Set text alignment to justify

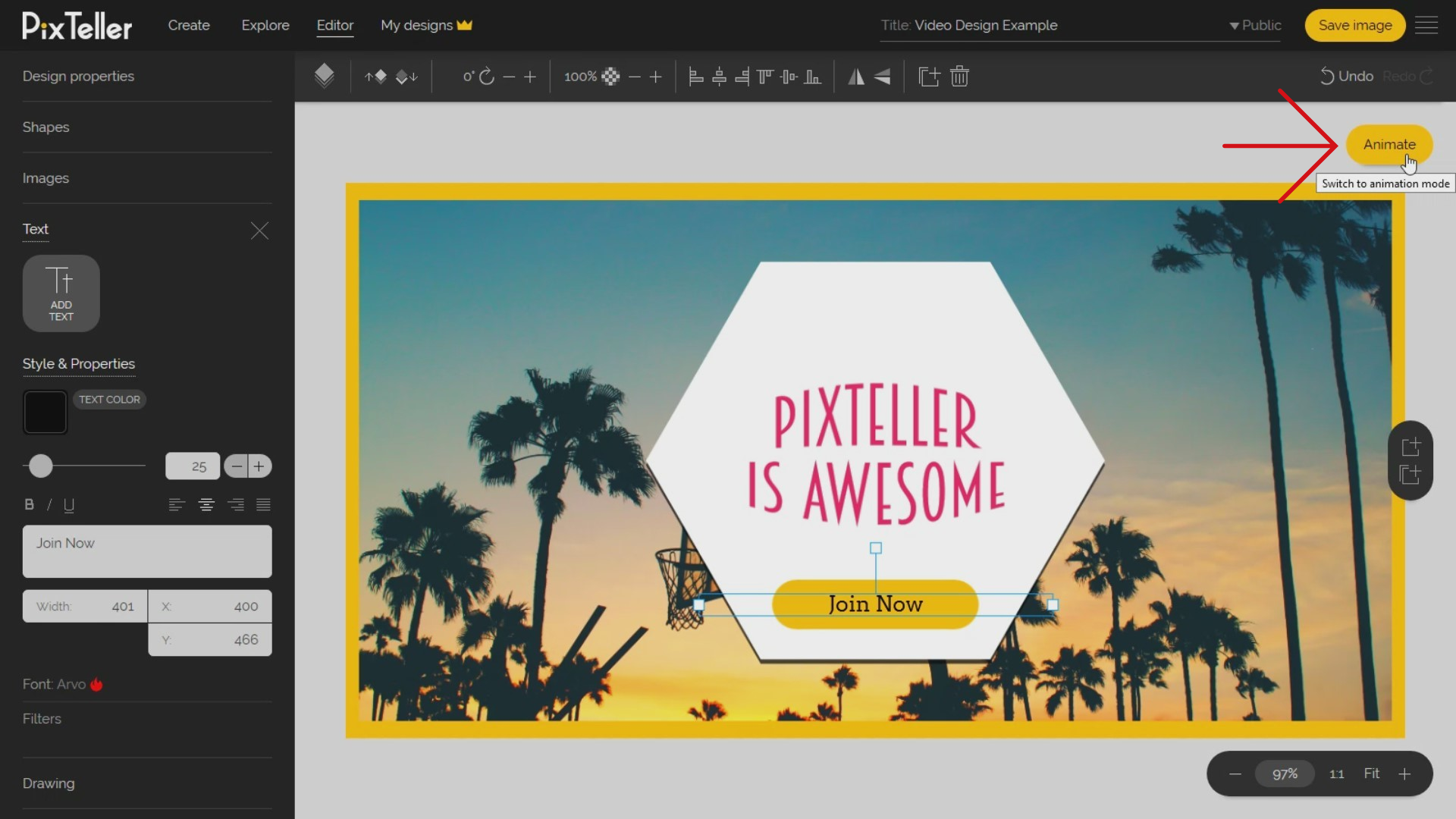(x=263, y=505)
